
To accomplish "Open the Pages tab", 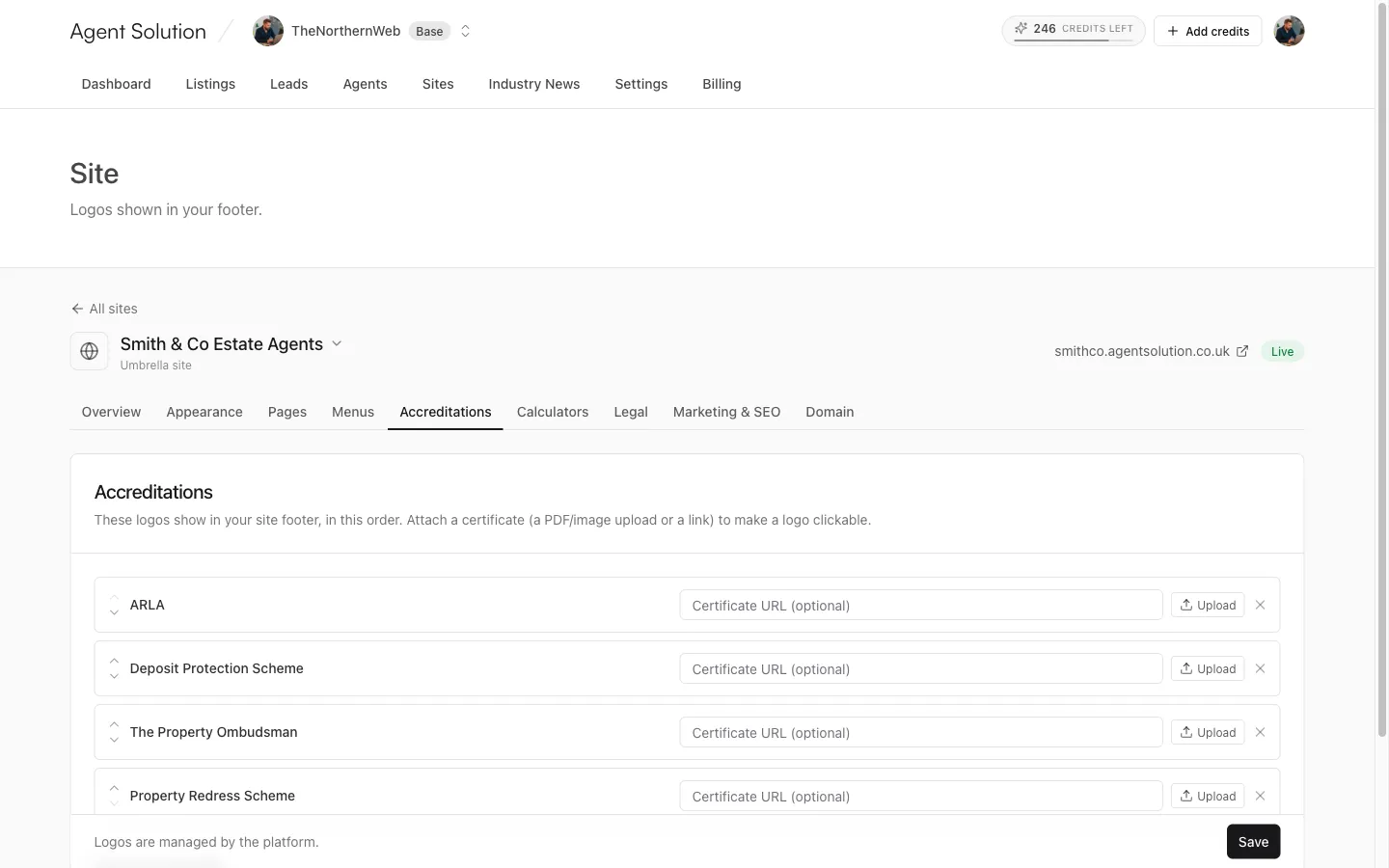I will 287,412.
